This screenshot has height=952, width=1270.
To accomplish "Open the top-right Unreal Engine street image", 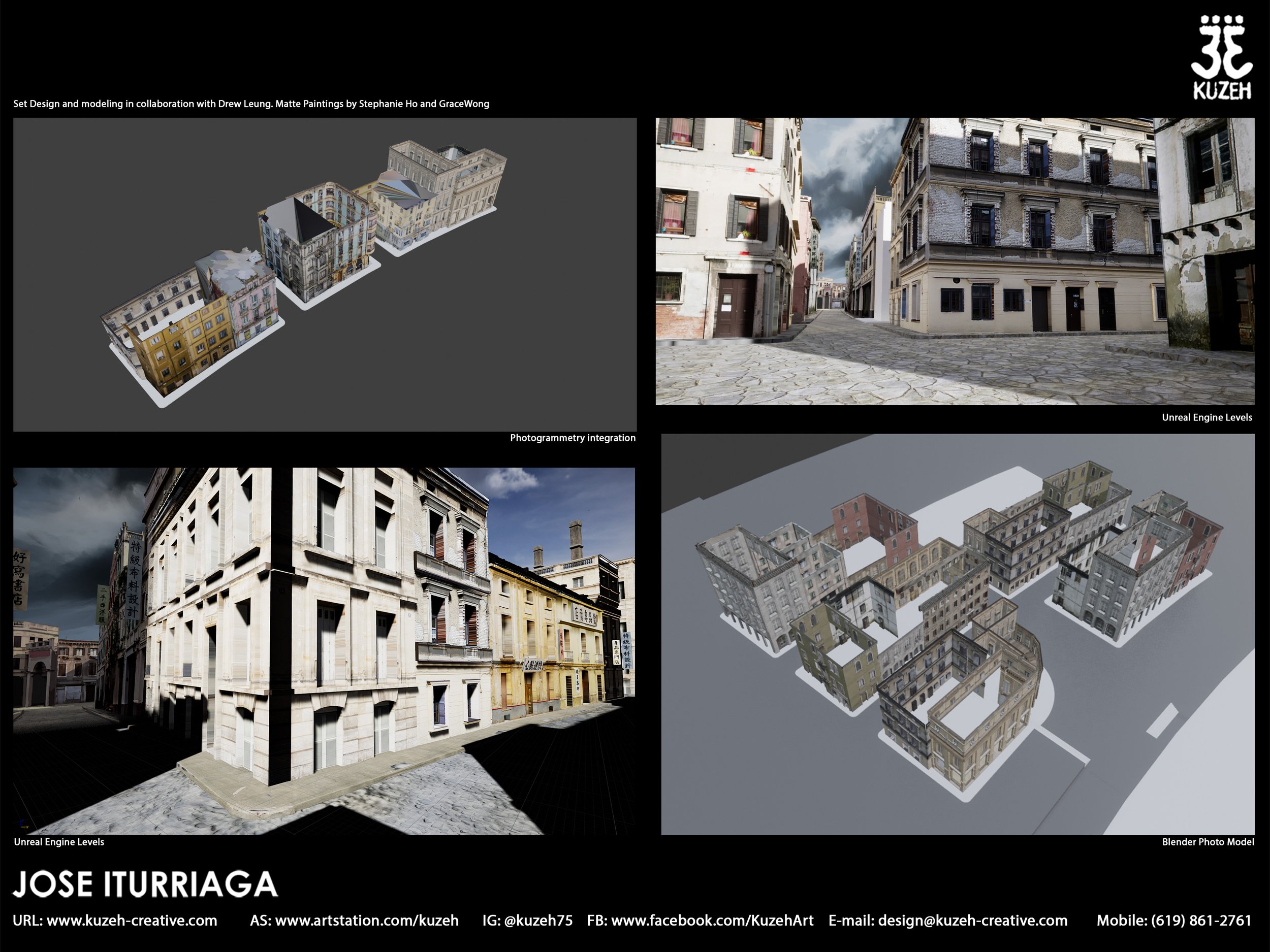I will [954, 261].
